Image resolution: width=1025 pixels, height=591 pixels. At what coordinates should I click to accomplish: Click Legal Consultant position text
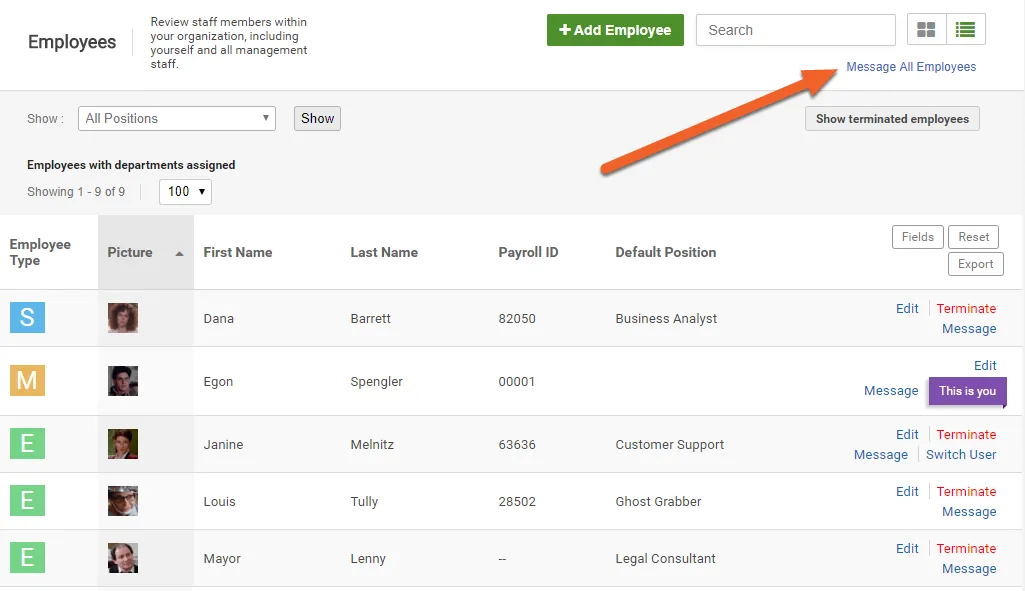[x=665, y=558]
